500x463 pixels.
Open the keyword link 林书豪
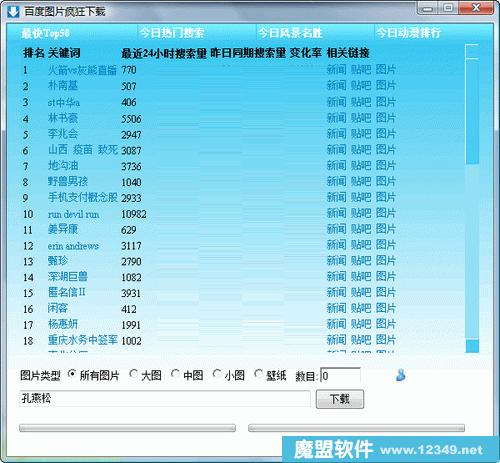(63, 118)
